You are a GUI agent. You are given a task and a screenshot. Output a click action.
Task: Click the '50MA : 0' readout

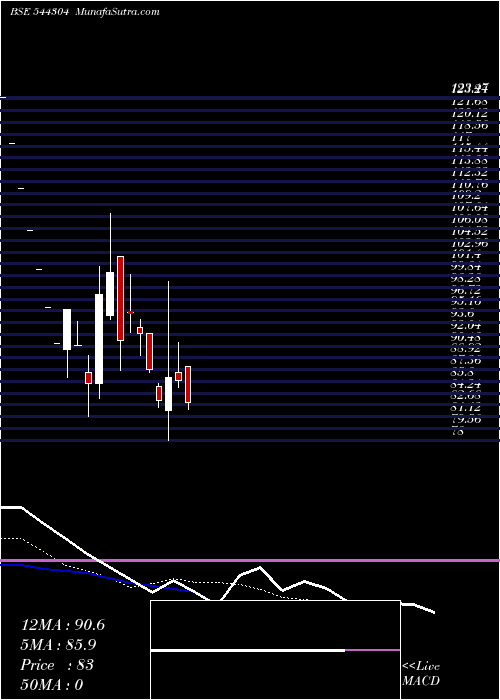point(52,684)
